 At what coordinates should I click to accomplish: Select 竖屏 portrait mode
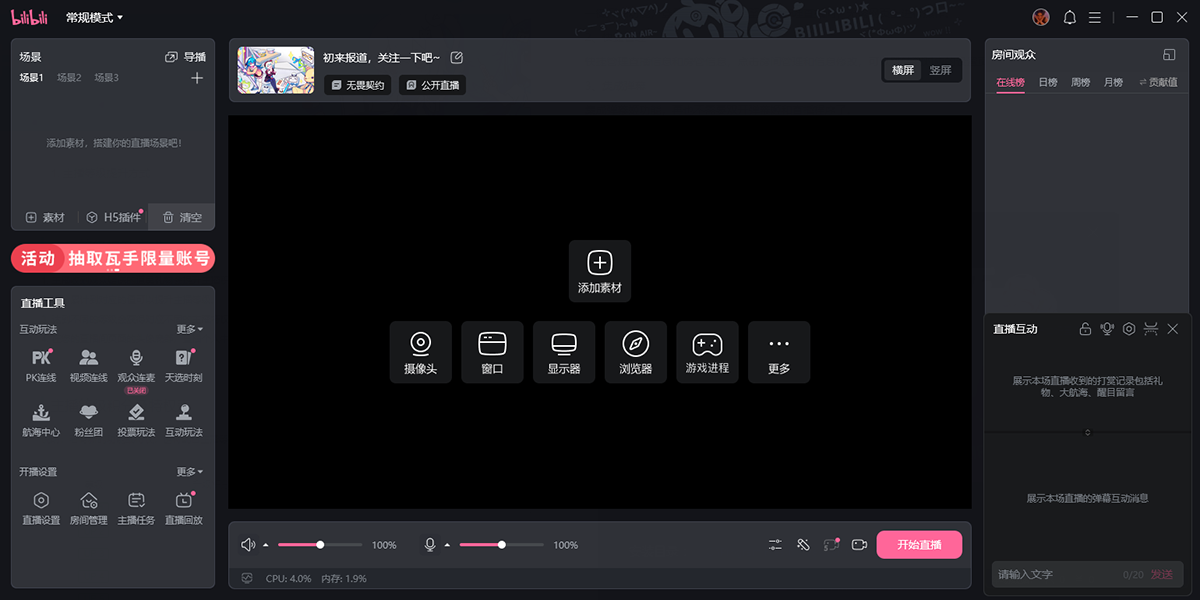(941, 70)
